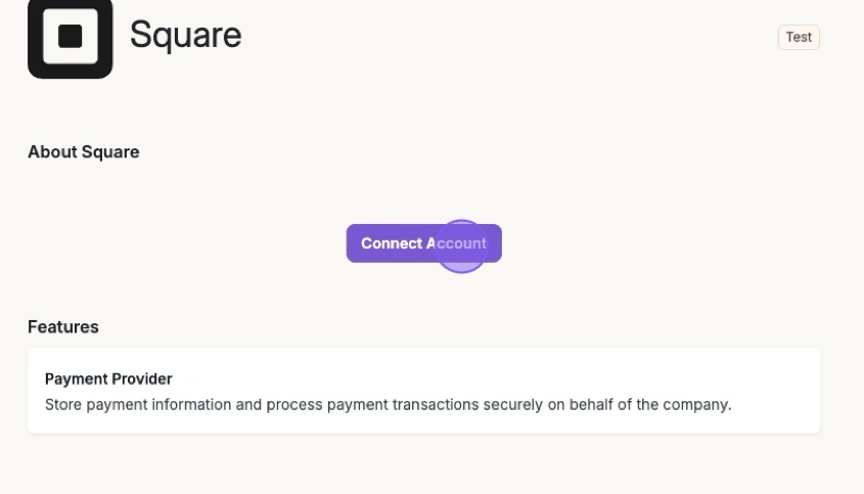Select the Square page title
The width and height of the screenshot is (864, 494).
click(186, 35)
